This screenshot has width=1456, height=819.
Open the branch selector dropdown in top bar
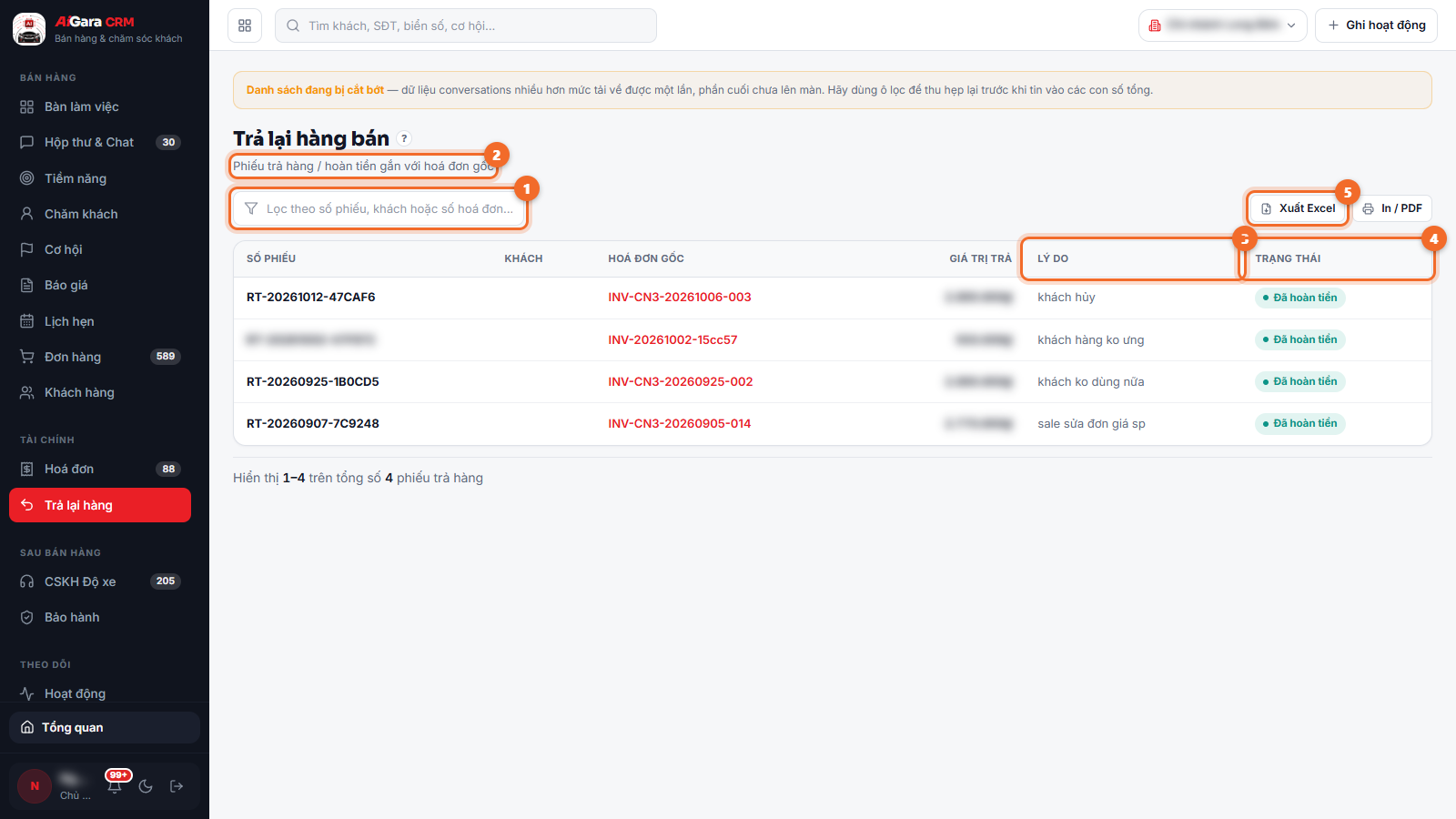[1222, 25]
